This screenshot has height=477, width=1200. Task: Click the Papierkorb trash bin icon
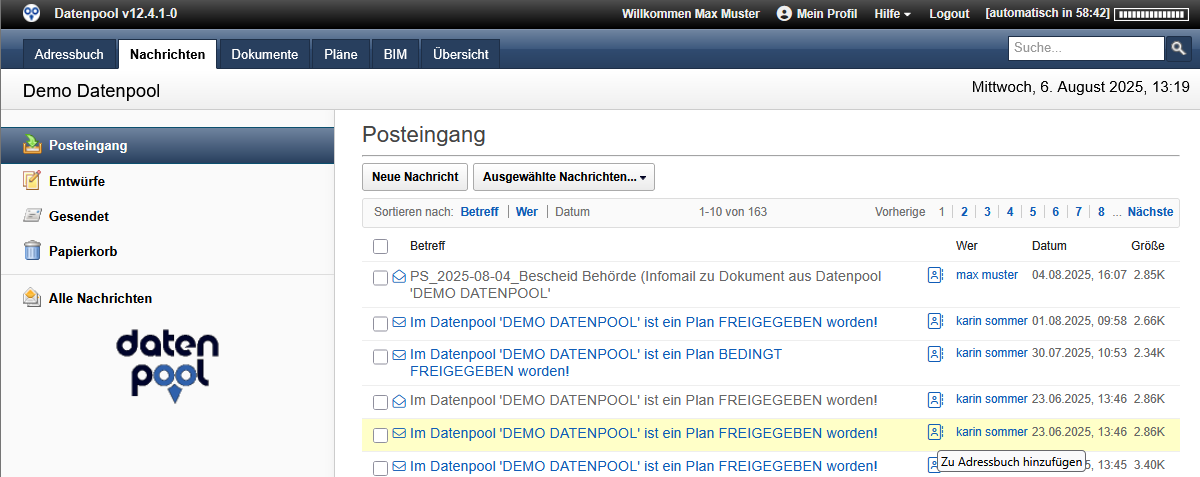(32, 251)
